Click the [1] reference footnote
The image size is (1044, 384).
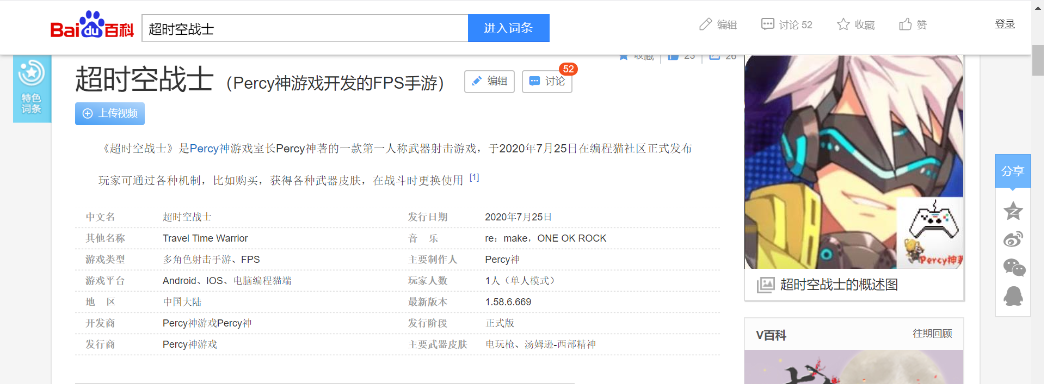point(474,178)
